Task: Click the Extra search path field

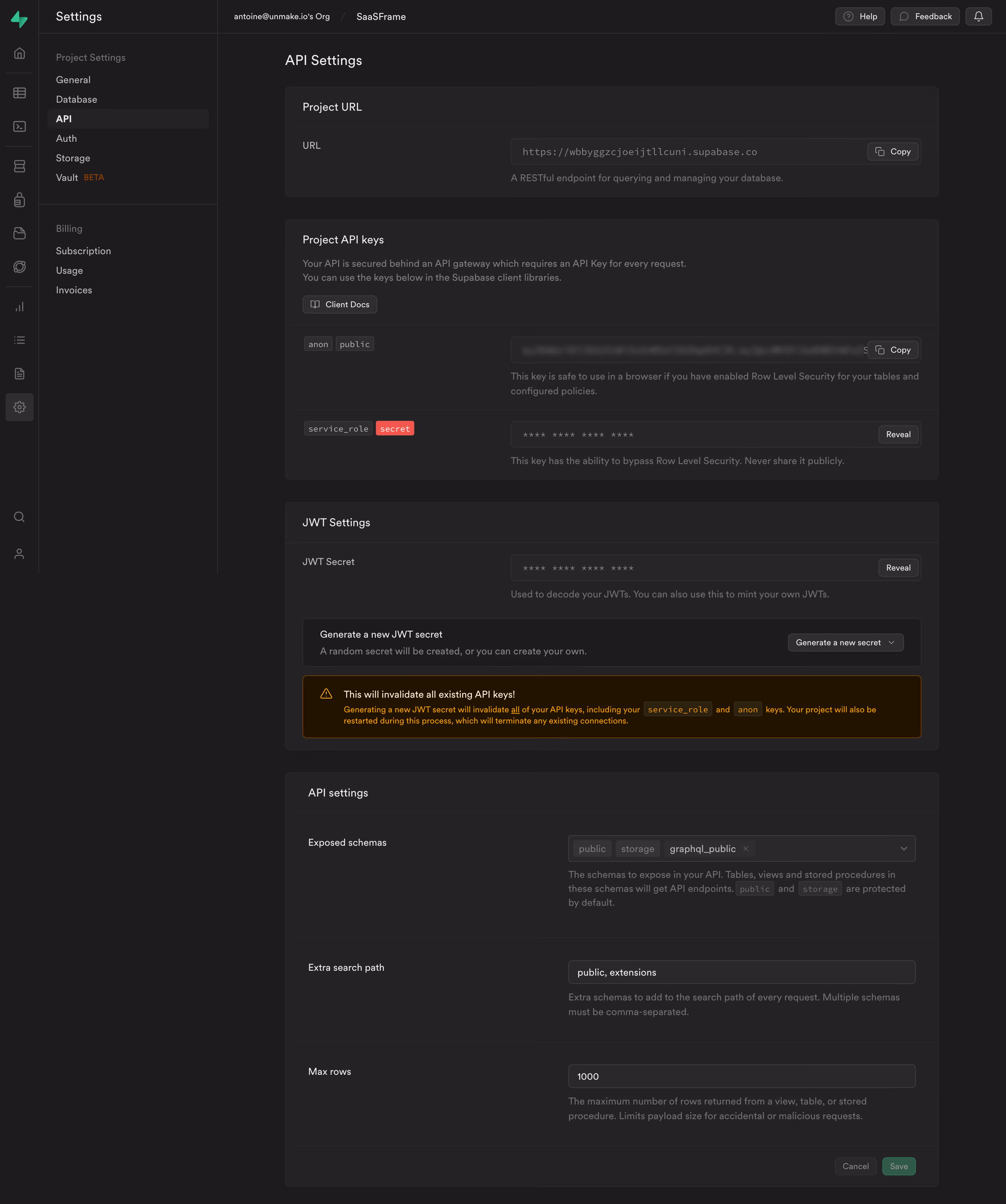Action: point(742,972)
